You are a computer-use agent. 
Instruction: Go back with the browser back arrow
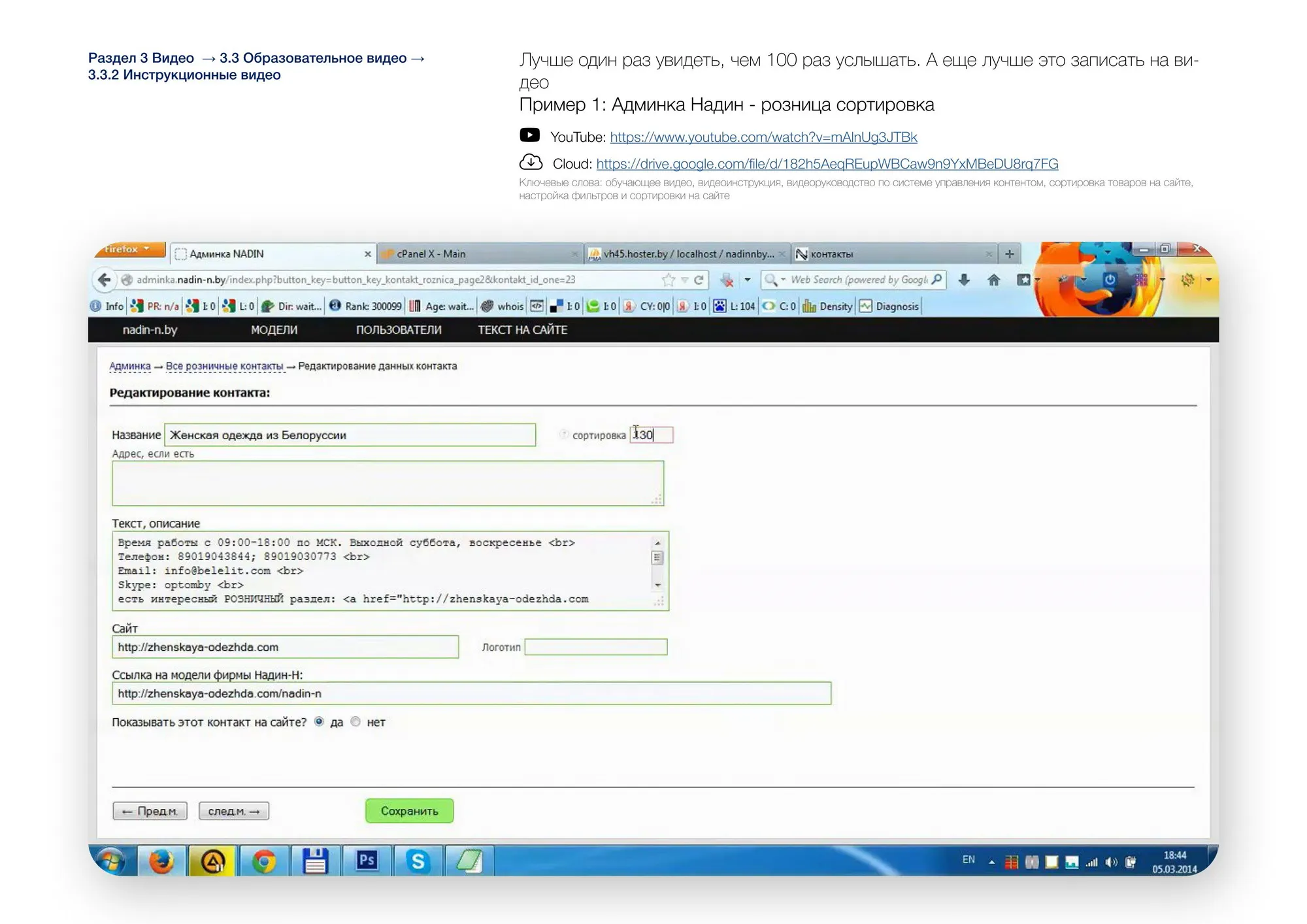(x=104, y=280)
